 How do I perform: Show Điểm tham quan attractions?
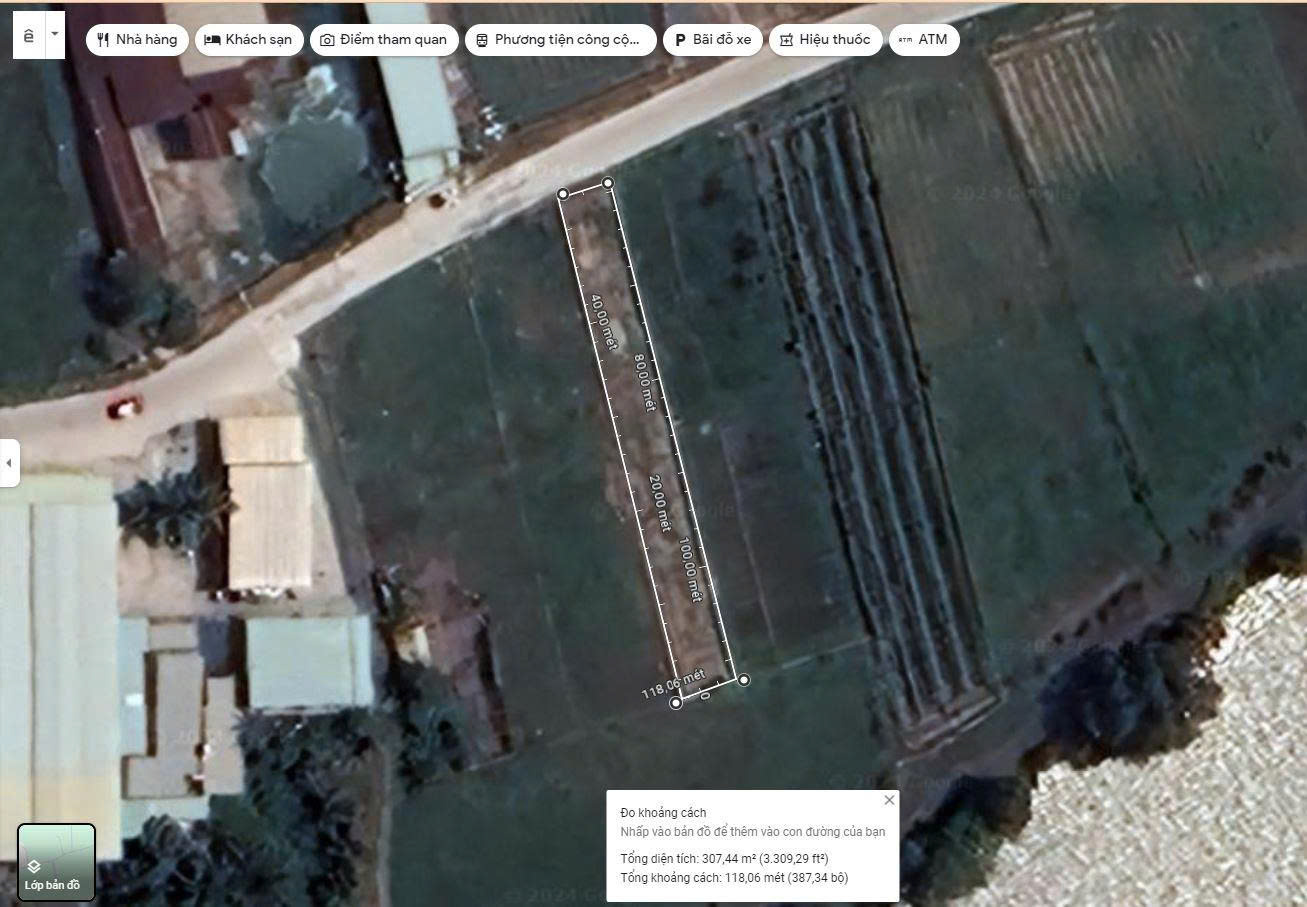point(385,40)
